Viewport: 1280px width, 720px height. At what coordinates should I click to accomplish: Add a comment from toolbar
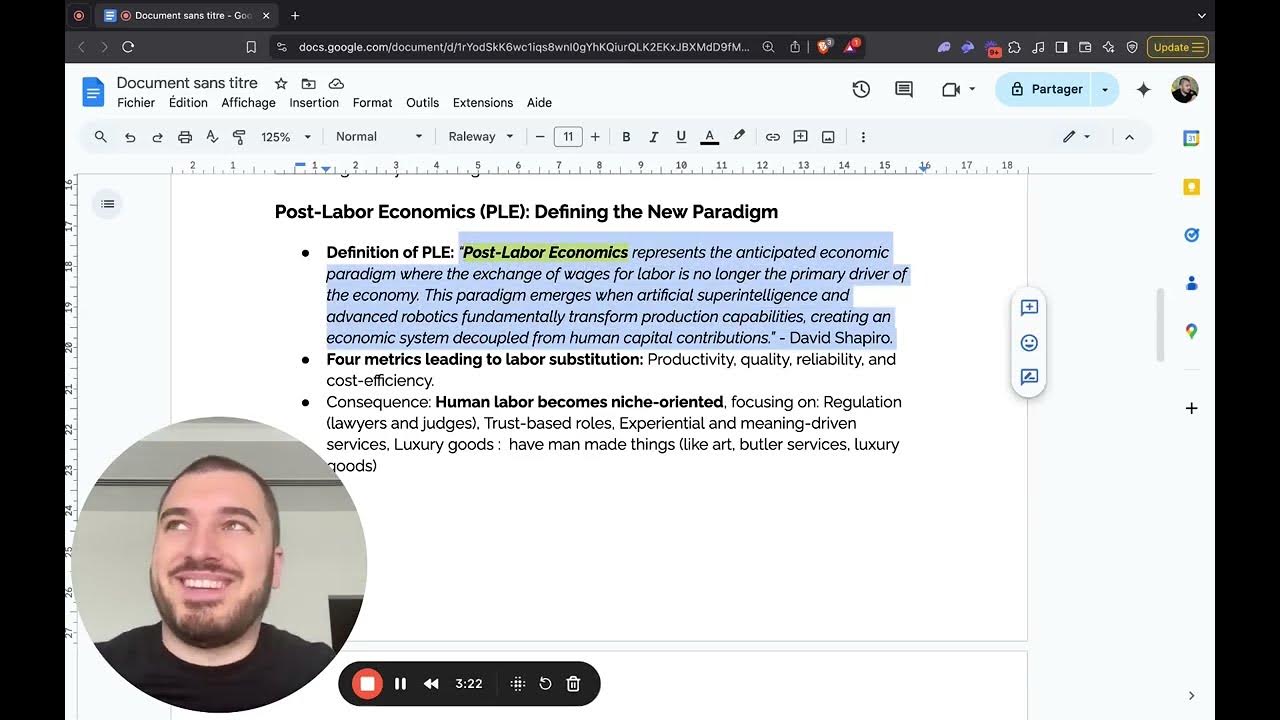tap(800, 137)
